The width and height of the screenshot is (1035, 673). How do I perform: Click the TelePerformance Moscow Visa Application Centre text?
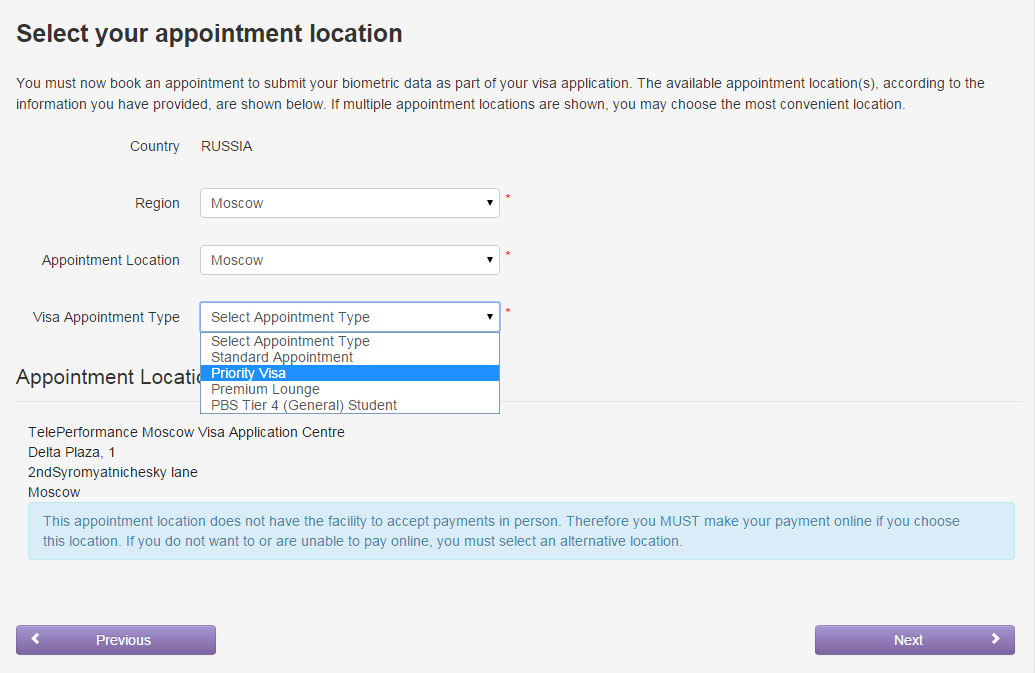[x=186, y=432]
